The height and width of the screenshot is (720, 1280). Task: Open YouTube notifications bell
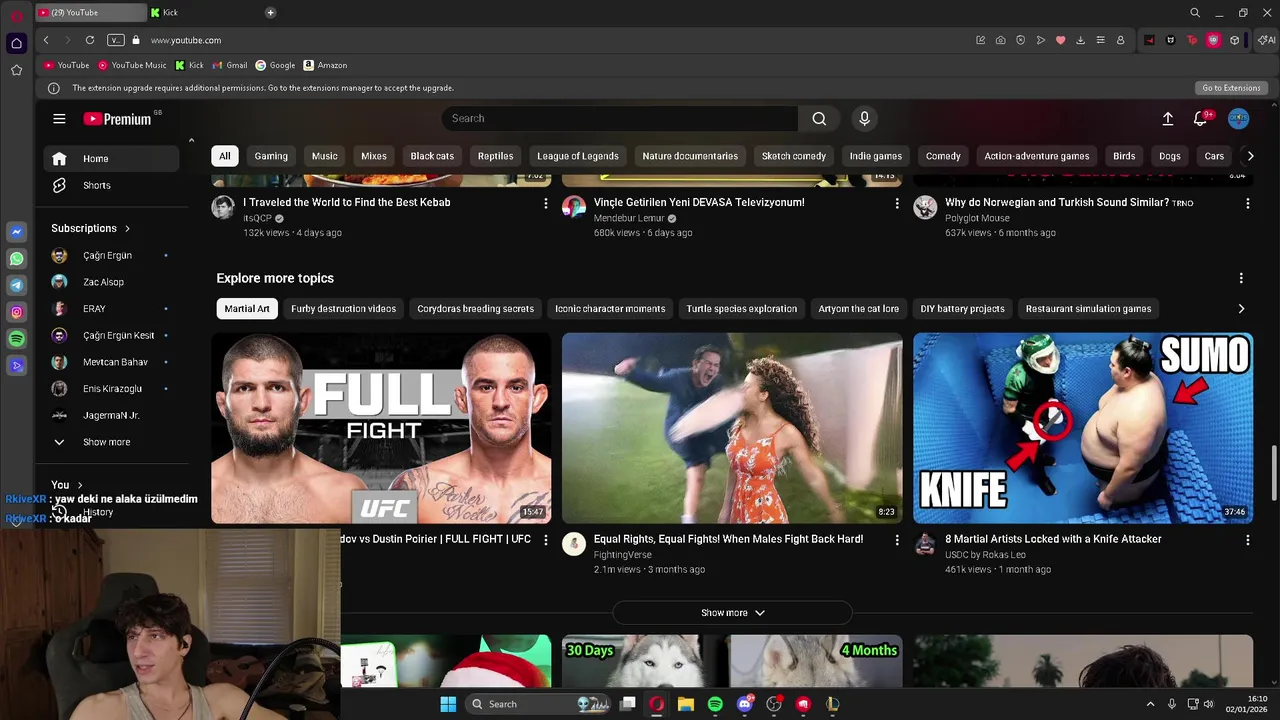(x=1201, y=118)
